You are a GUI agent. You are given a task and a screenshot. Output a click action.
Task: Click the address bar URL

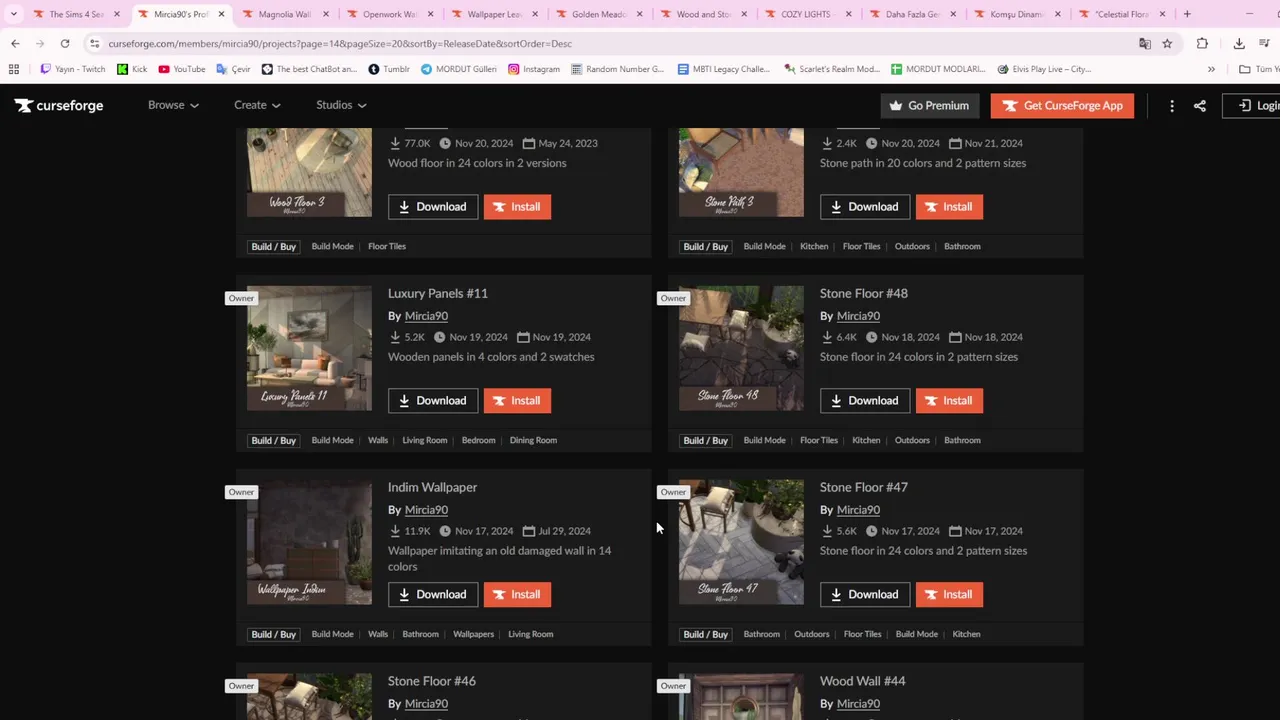tap(340, 44)
